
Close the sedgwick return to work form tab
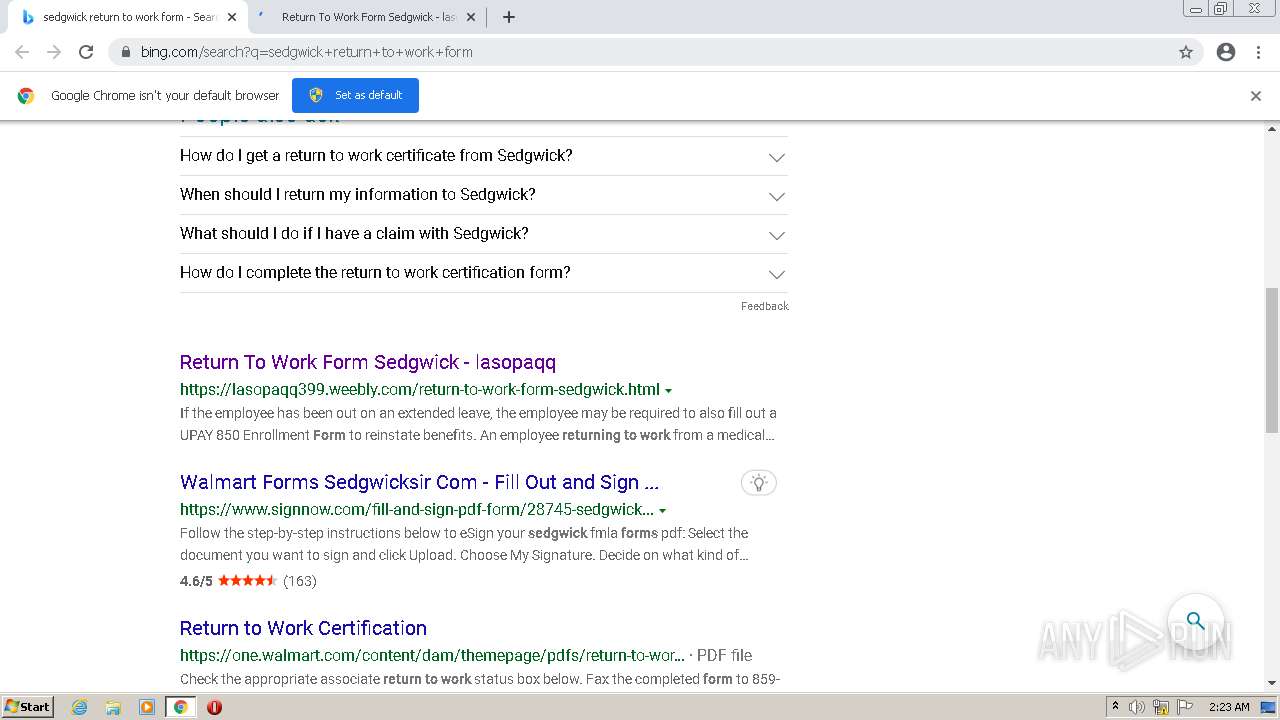click(x=232, y=17)
